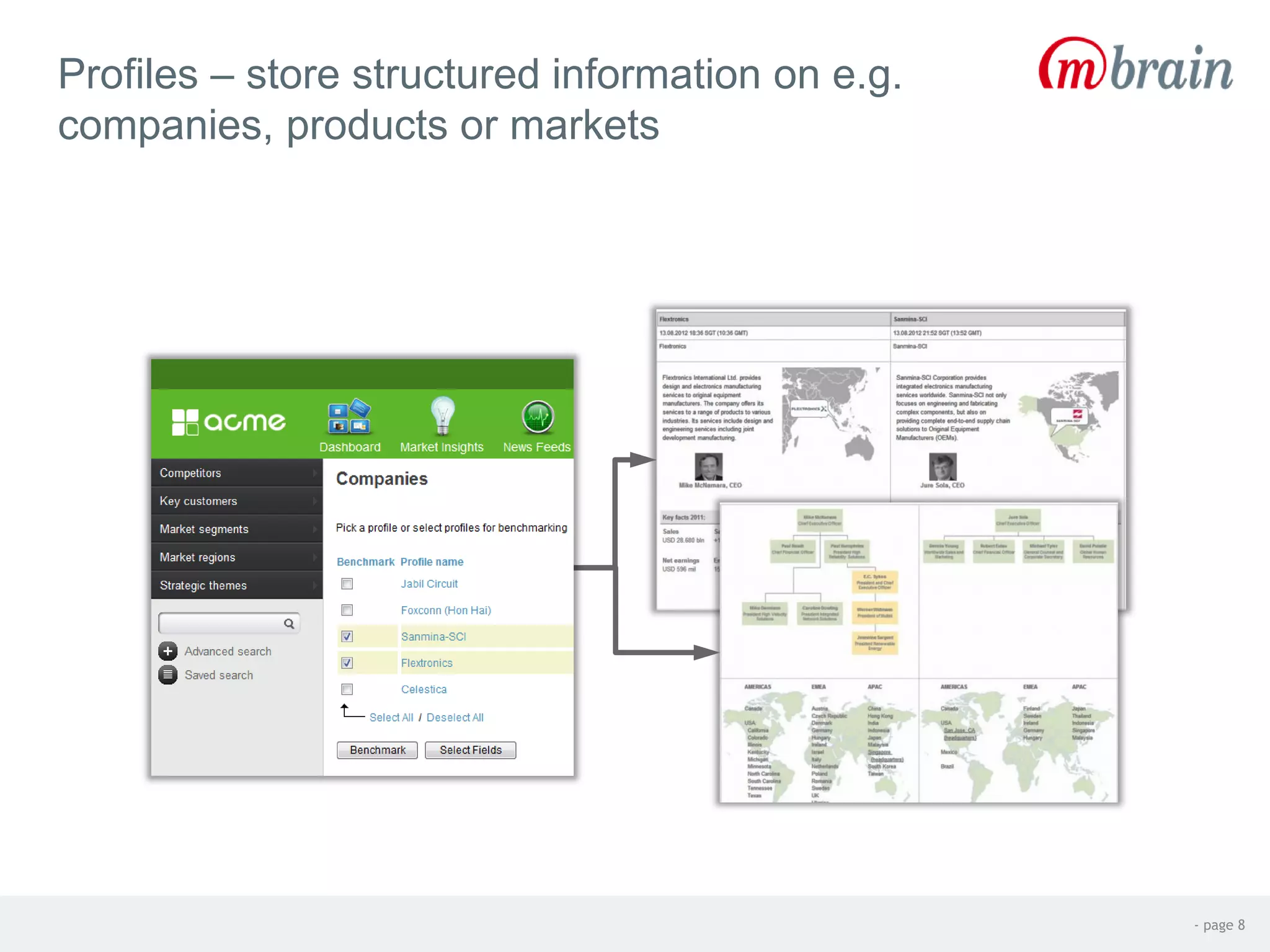Open the News Feeds pulse icon
1270x952 pixels.
[x=538, y=417]
